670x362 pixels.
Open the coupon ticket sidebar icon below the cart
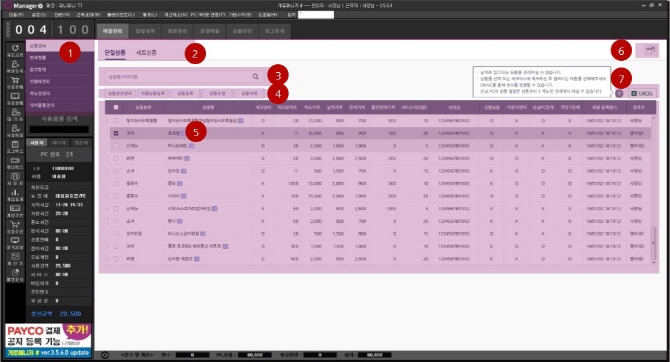click(15, 96)
